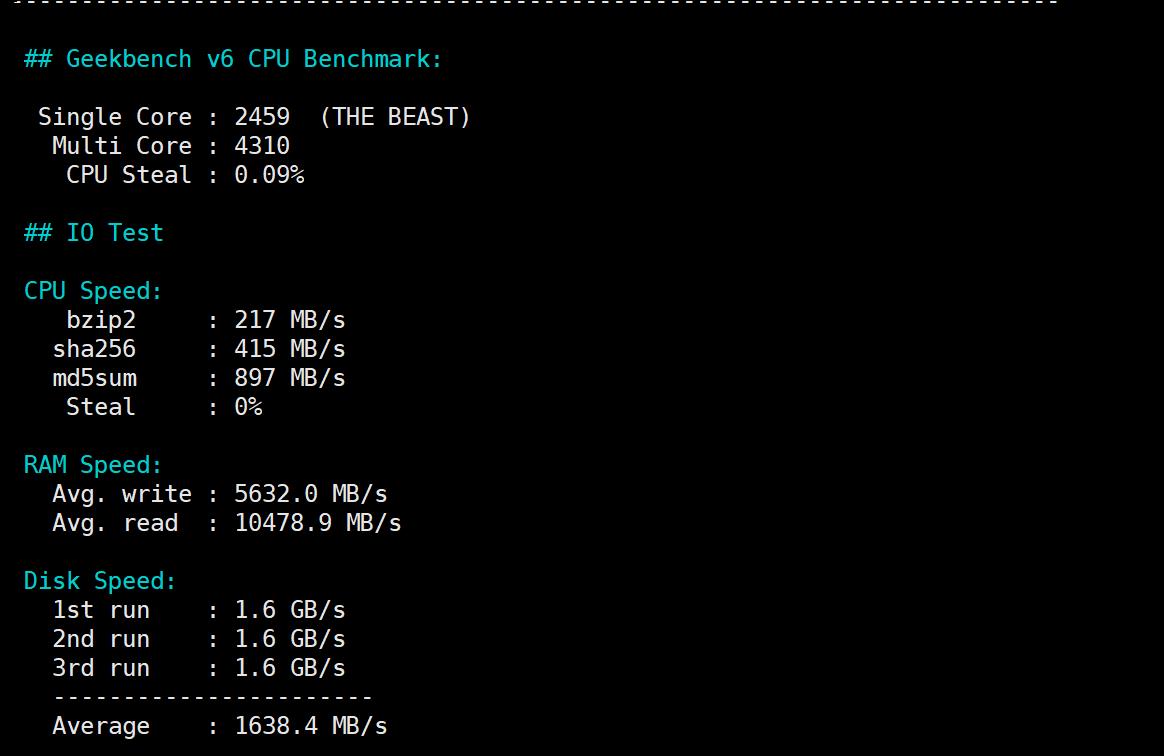Viewport: 1164px width, 756px height.
Task: Click the md5sum result 897 MB/s
Action: (290, 378)
